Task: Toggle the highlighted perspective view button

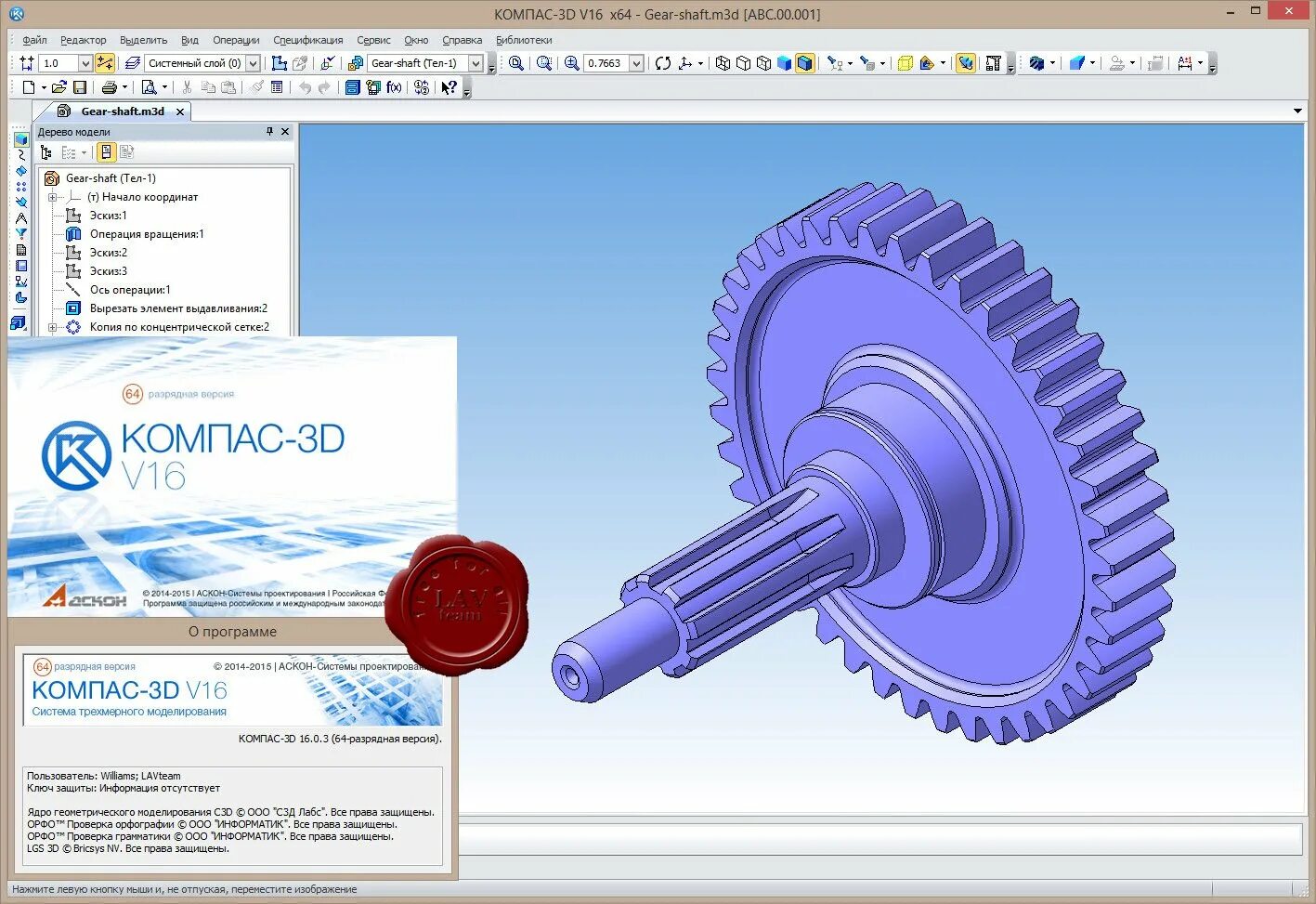Action: 966,63
